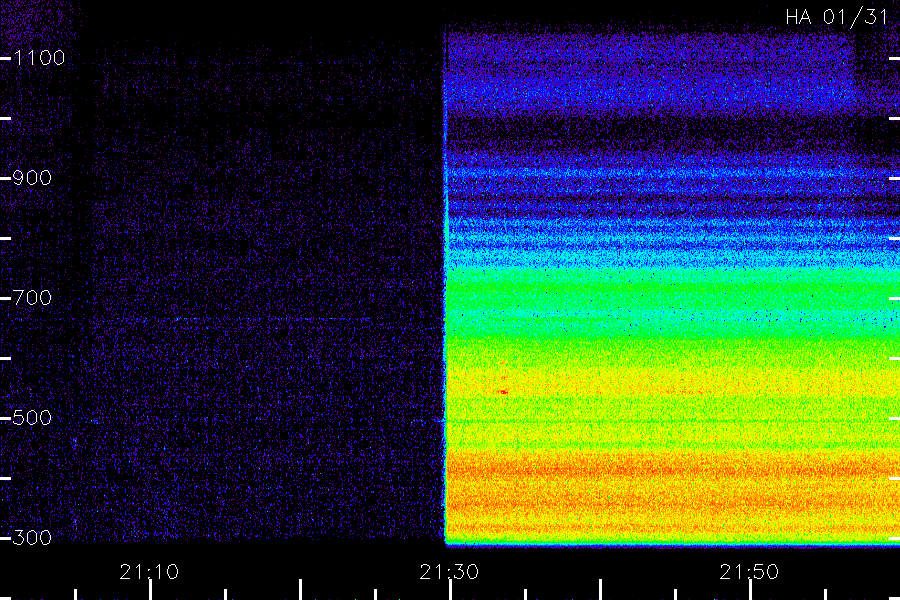Click the 900 frequency axis label
Screen dimensions: 900x600
(33, 178)
